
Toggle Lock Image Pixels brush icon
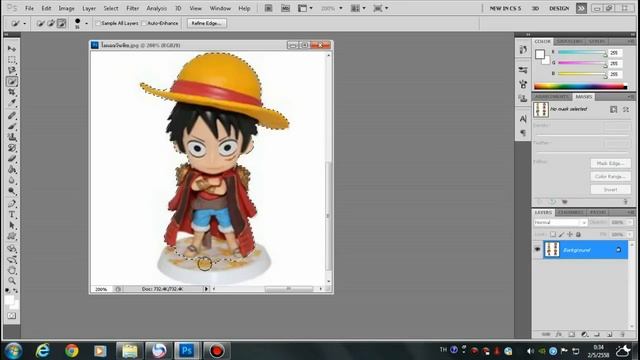(561, 234)
